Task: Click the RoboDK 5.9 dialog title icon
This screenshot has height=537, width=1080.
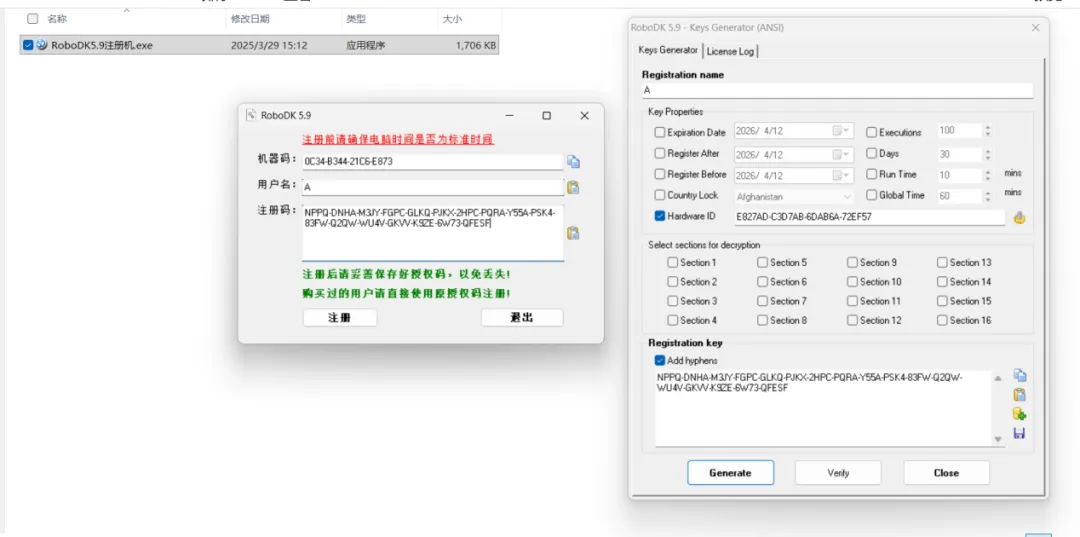Action: tap(251, 116)
